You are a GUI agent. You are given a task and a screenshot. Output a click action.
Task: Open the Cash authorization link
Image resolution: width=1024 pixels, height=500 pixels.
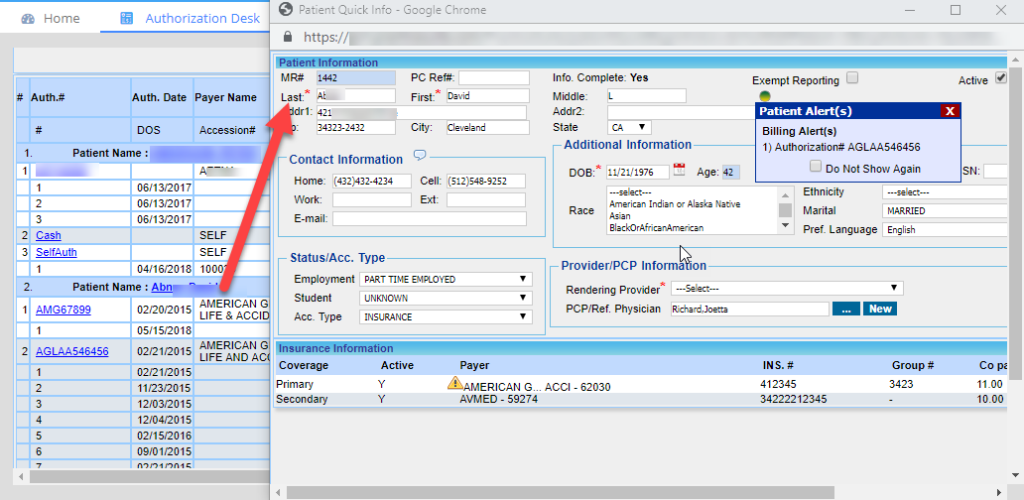pyautogui.click(x=49, y=235)
